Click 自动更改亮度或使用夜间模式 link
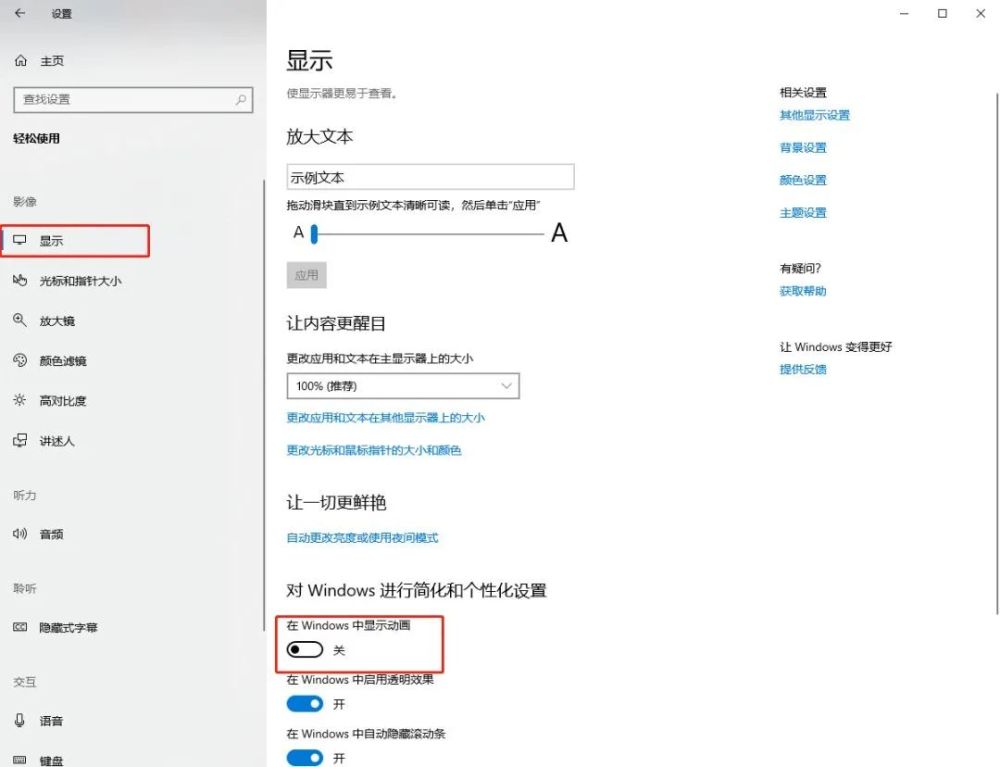Image resolution: width=1000 pixels, height=767 pixels. coord(362,537)
